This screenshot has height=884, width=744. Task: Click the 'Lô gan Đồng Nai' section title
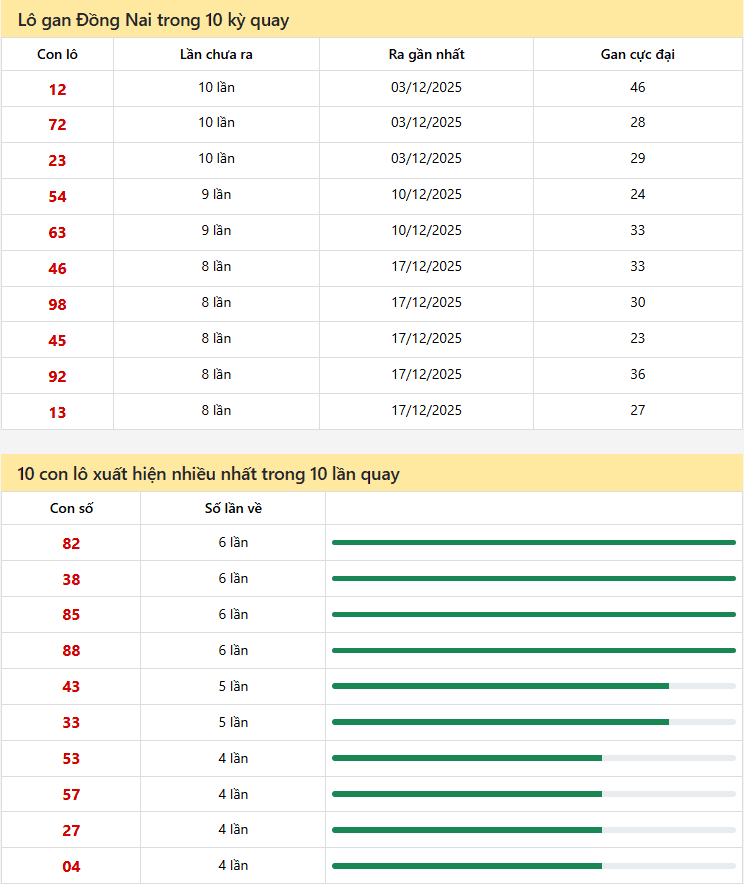(x=153, y=20)
